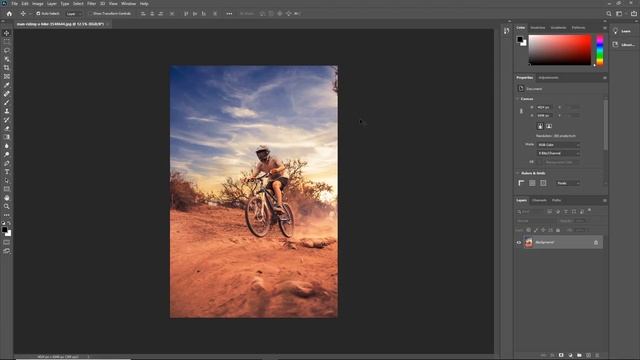Open the Auto-Select Layer dropdown
Image resolution: width=640 pixels, height=360 pixels.
74,13
